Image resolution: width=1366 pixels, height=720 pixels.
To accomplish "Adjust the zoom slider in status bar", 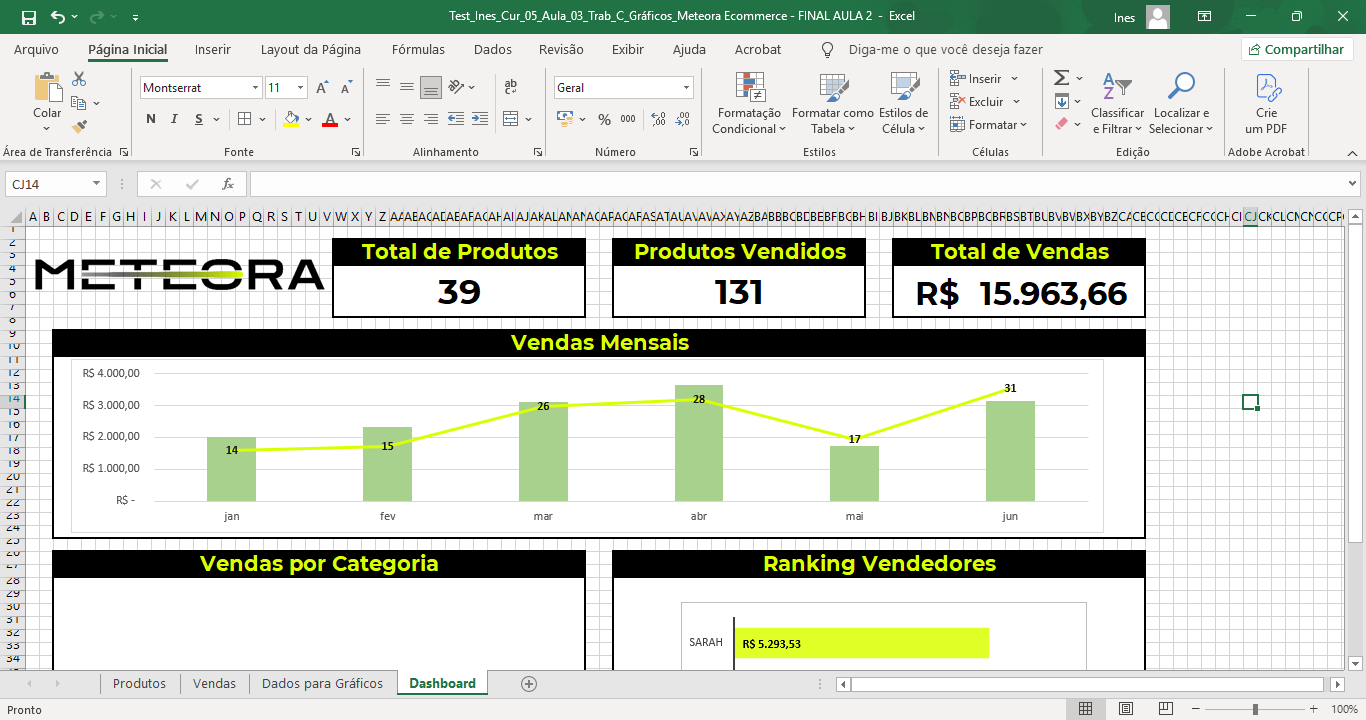I will click(x=1256, y=709).
